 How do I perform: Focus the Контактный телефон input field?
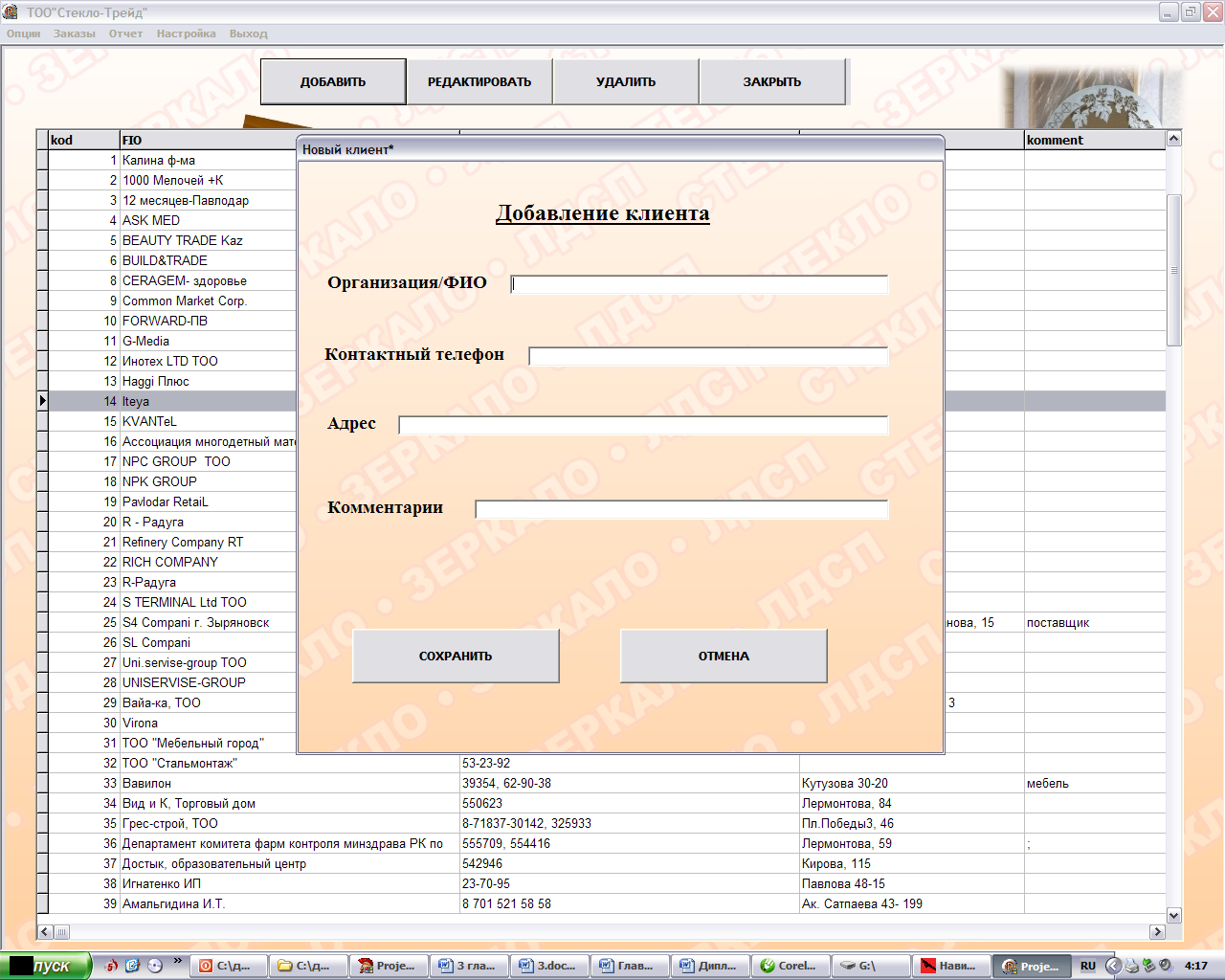[x=708, y=356]
